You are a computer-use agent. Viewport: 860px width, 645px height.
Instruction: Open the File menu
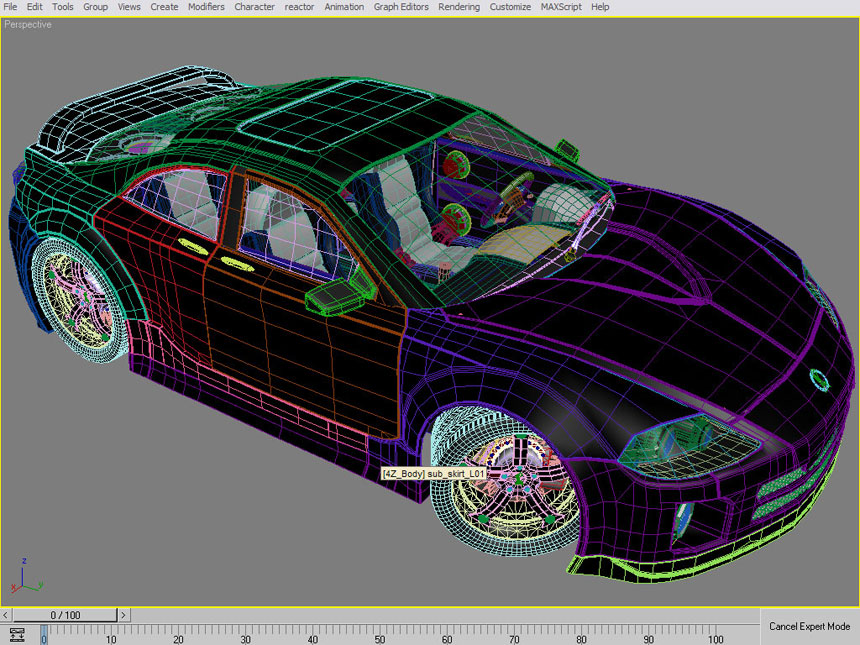[x=11, y=7]
